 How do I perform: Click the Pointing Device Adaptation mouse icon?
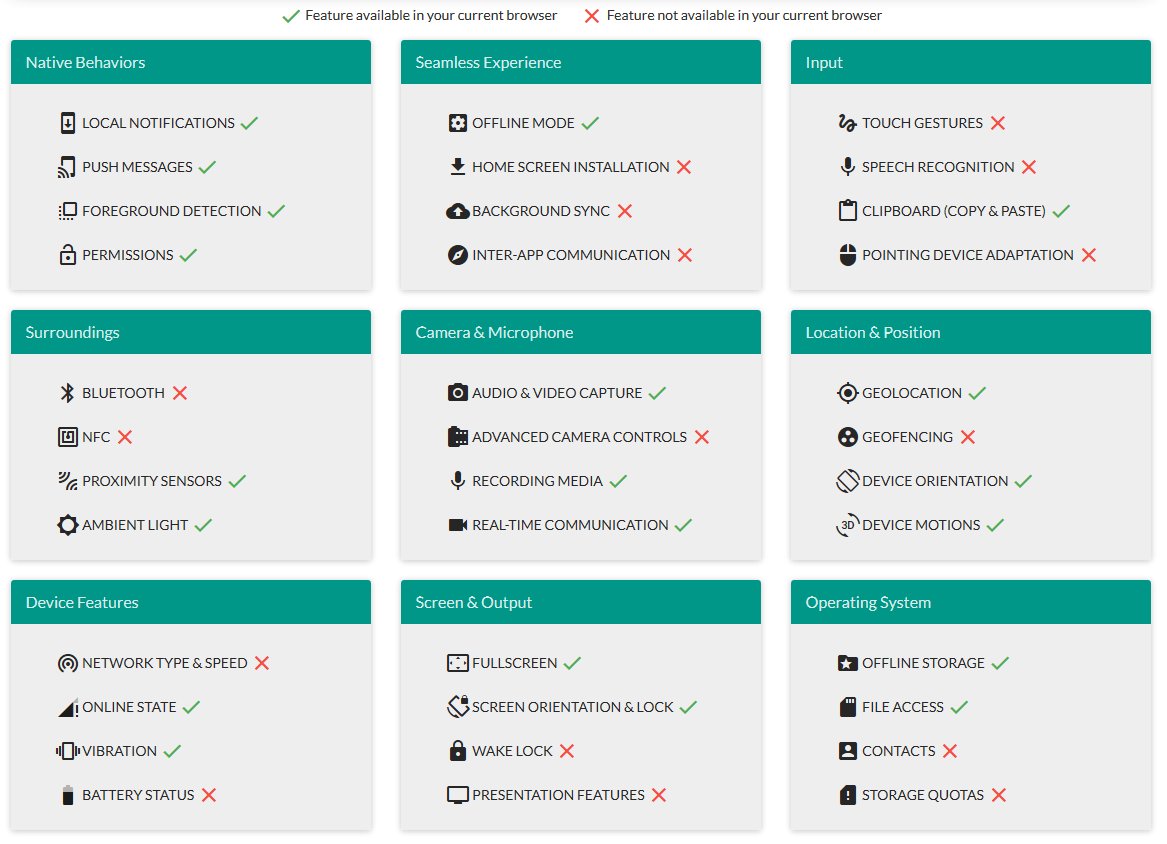tap(848, 255)
